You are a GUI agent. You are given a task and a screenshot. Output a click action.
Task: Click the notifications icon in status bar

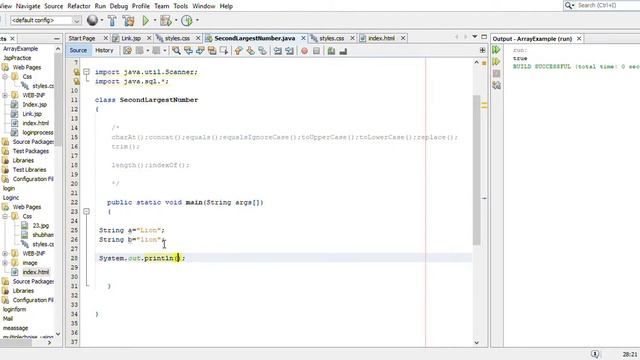tap(595, 353)
